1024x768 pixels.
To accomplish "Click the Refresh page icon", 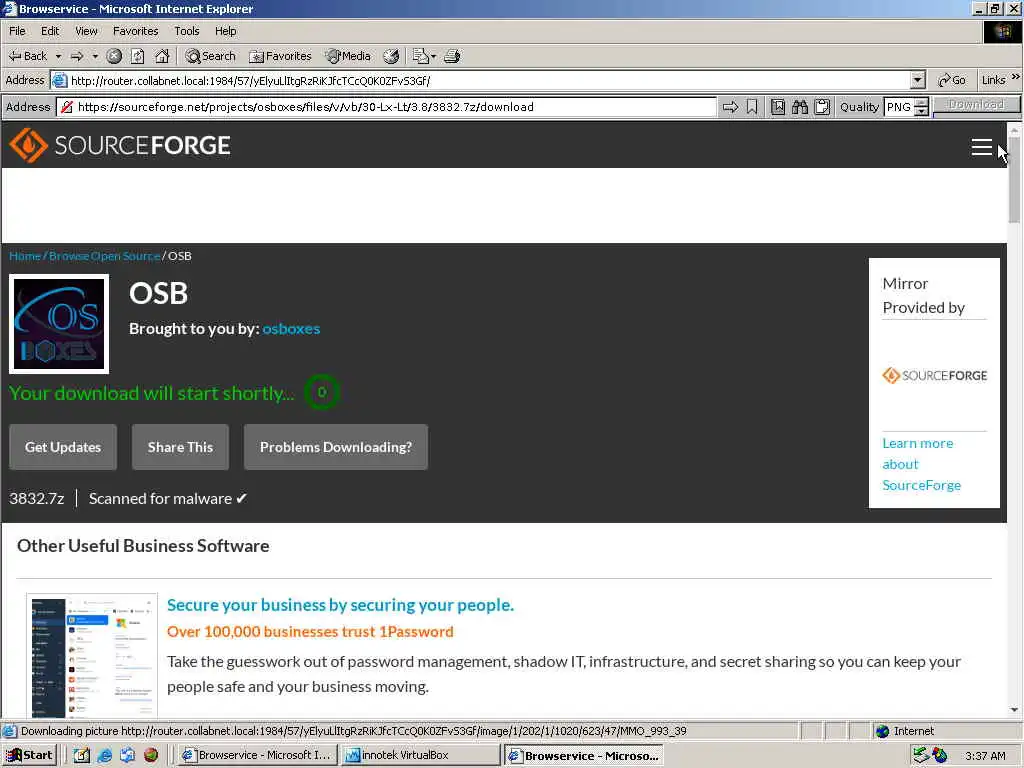I will [137, 56].
